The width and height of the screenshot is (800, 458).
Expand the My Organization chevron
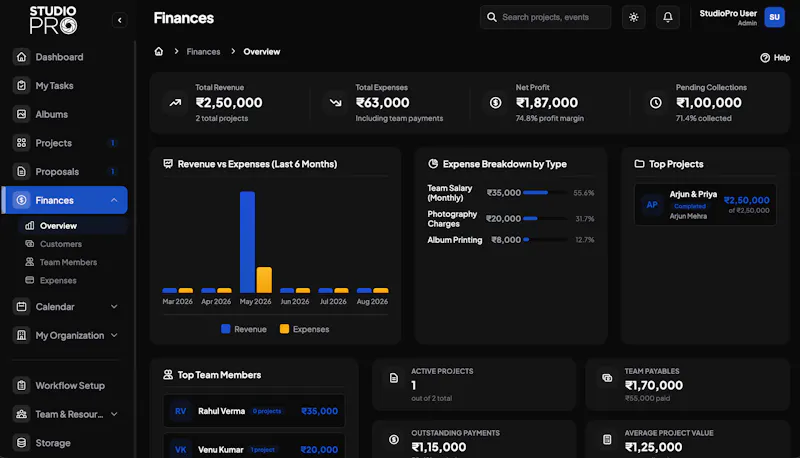[114, 335]
